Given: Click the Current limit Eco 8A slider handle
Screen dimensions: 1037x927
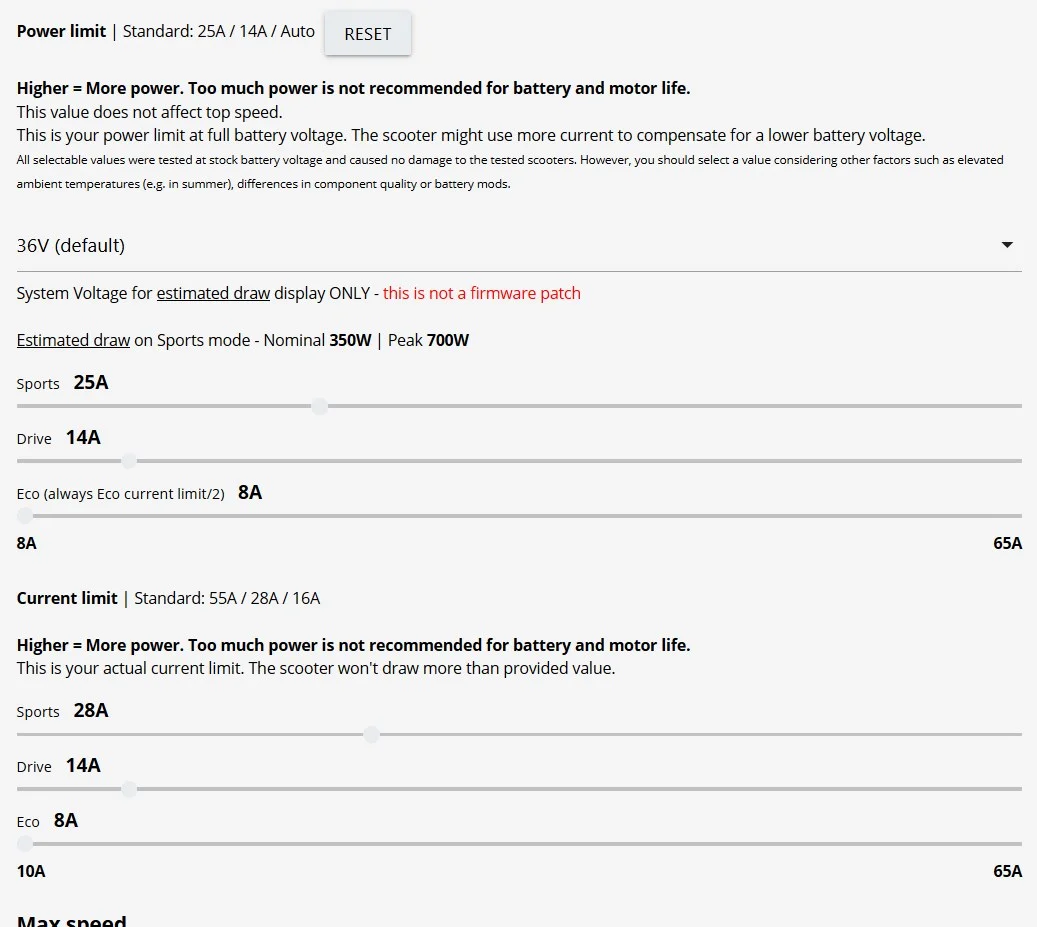Looking at the screenshot, I should tap(25, 844).
